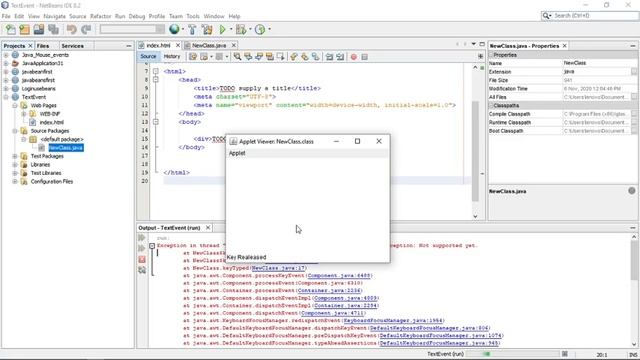This screenshot has height=360, width=640.
Task: Expand the WEB-INF folder node
Action: 24,114
